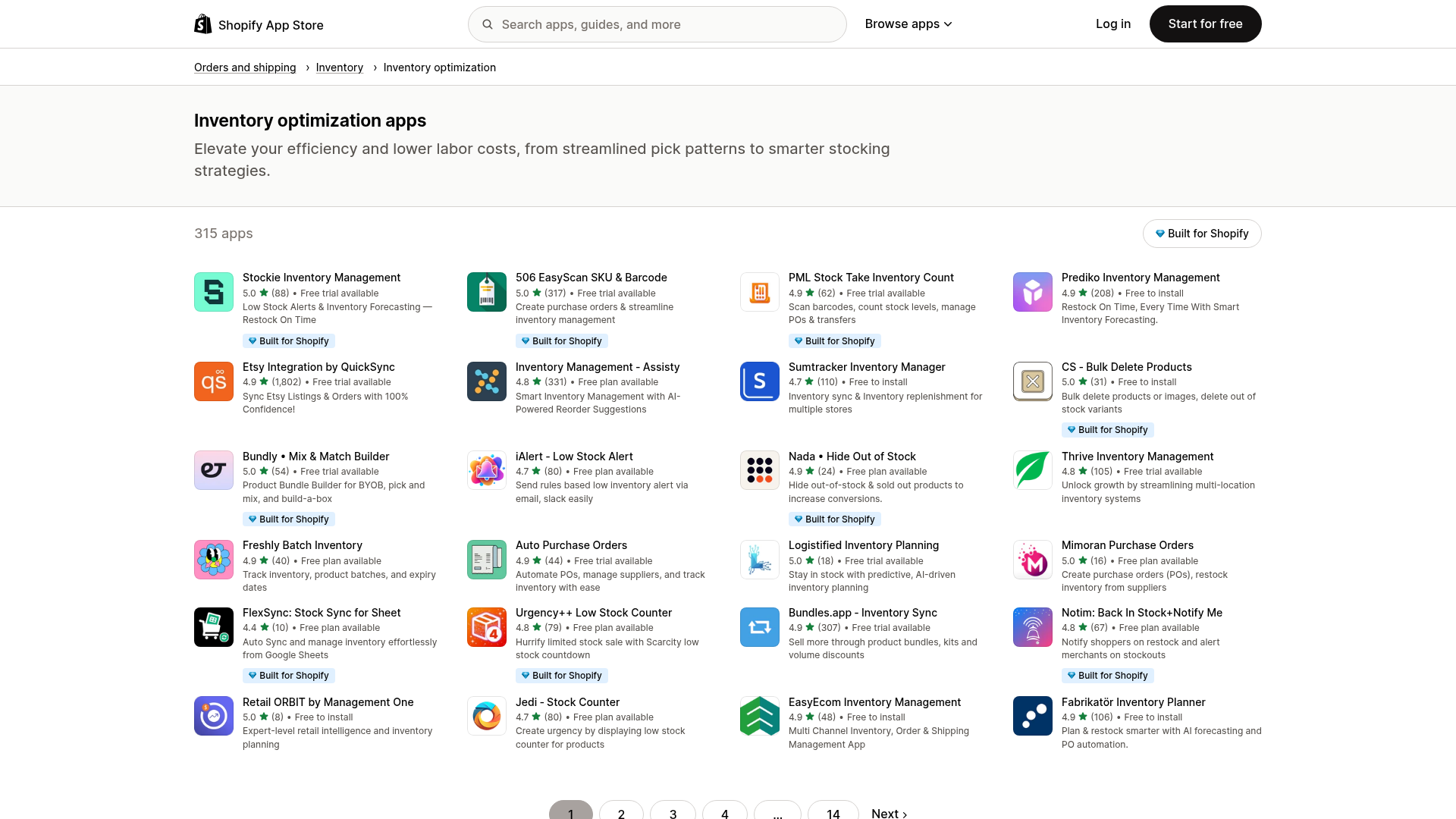This screenshot has height=819, width=1456.
Task: Toggle the Built for Shopify filter
Action: tap(1202, 234)
